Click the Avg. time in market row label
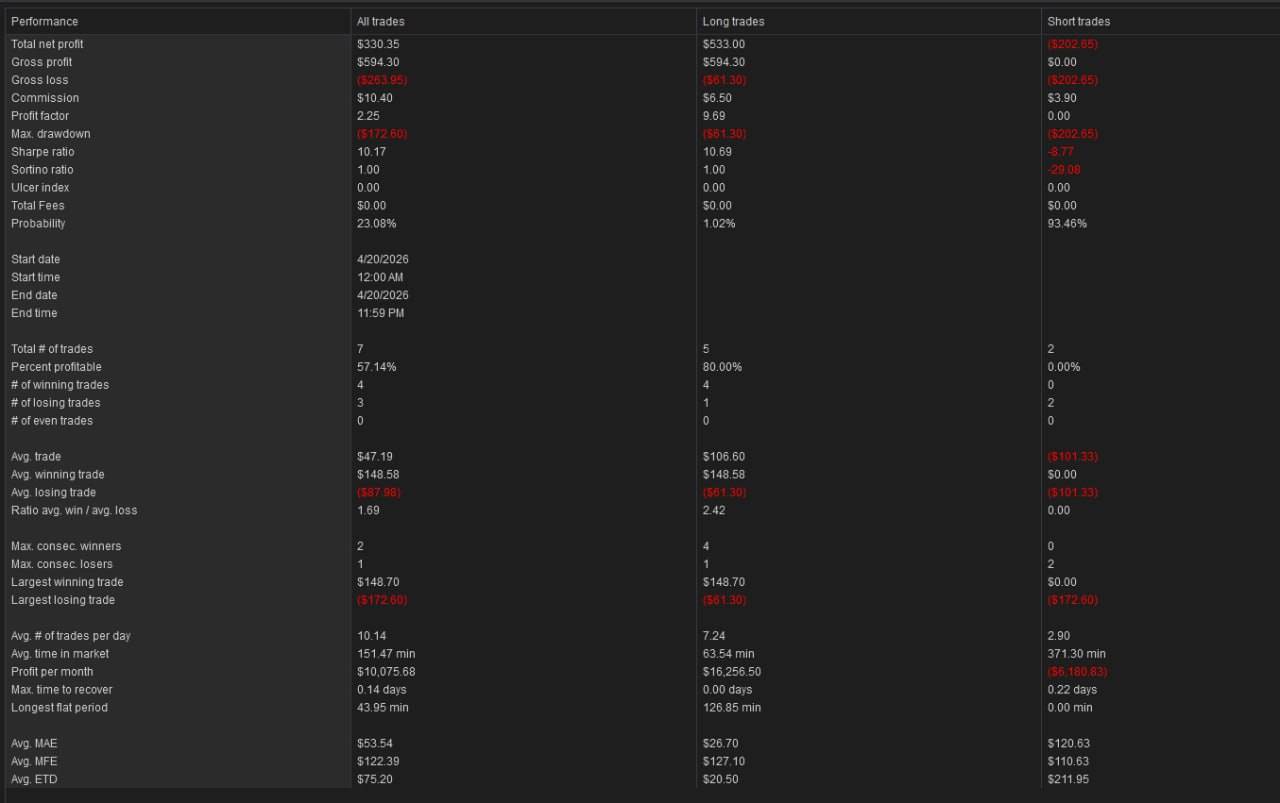The height and width of the screenshot is (803, 1280). pos(60,654)
